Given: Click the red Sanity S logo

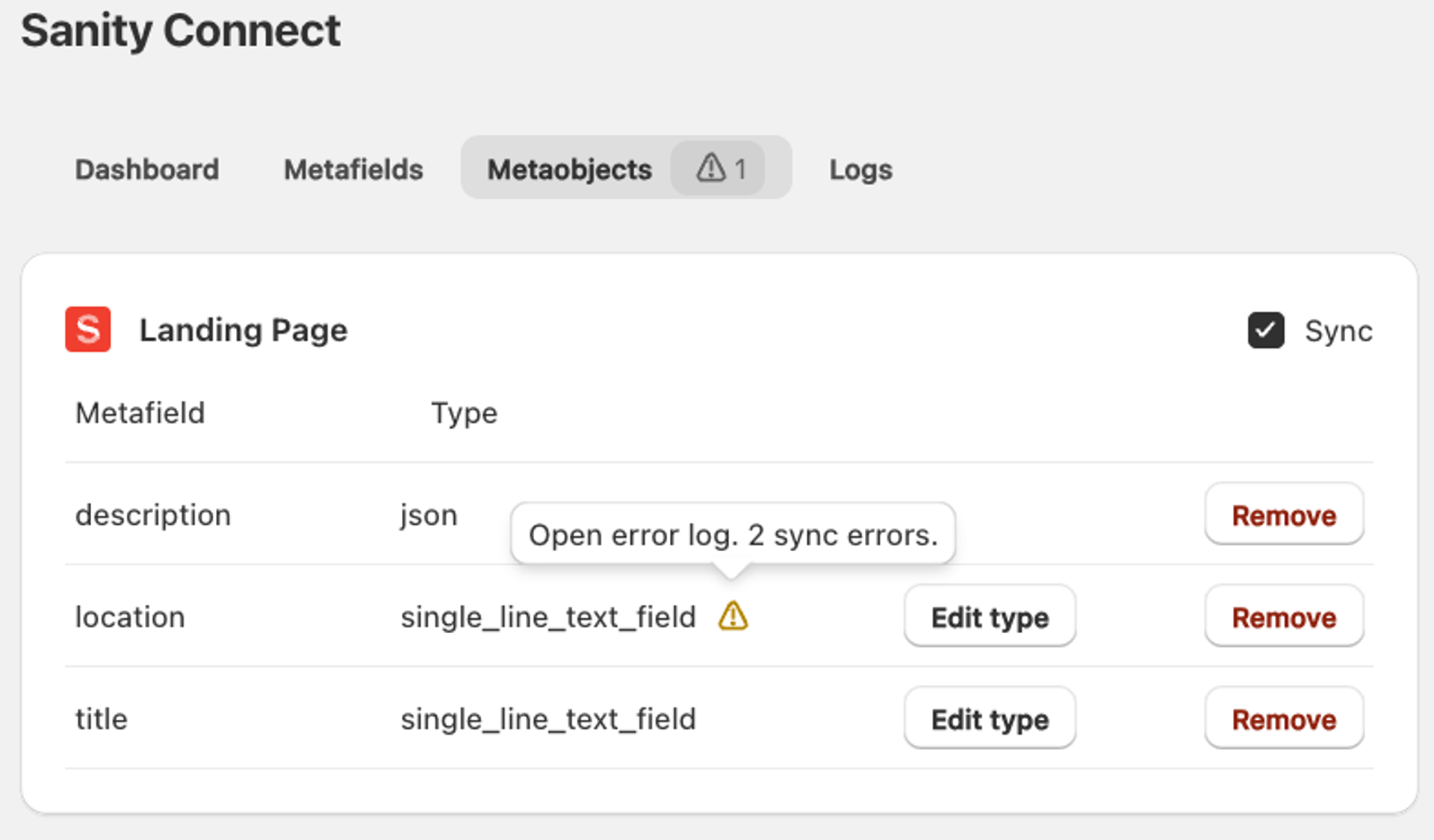Looking at the screenshot, I should click(88, 329).
